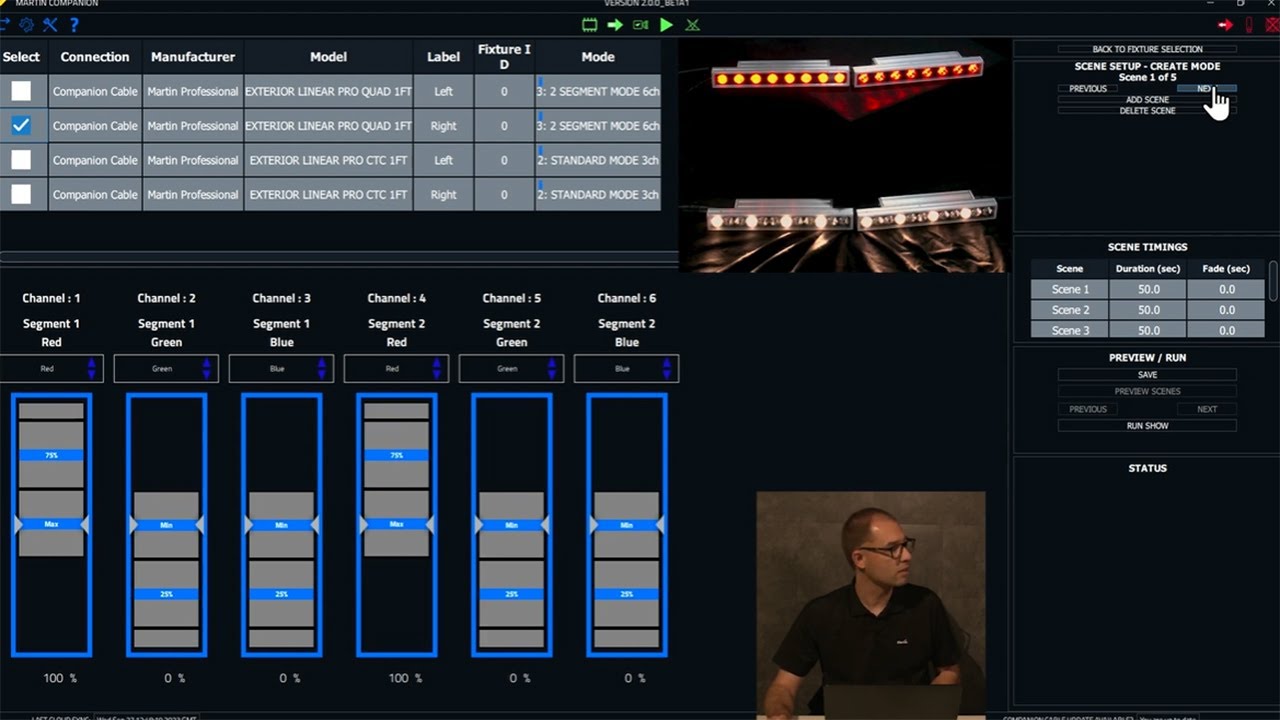The height and width of the screenshot is (720, 1280).
Task: Select Scene 3 Duration 50.0 cell
Action: pyautogui.click(x=1148, y=330)
